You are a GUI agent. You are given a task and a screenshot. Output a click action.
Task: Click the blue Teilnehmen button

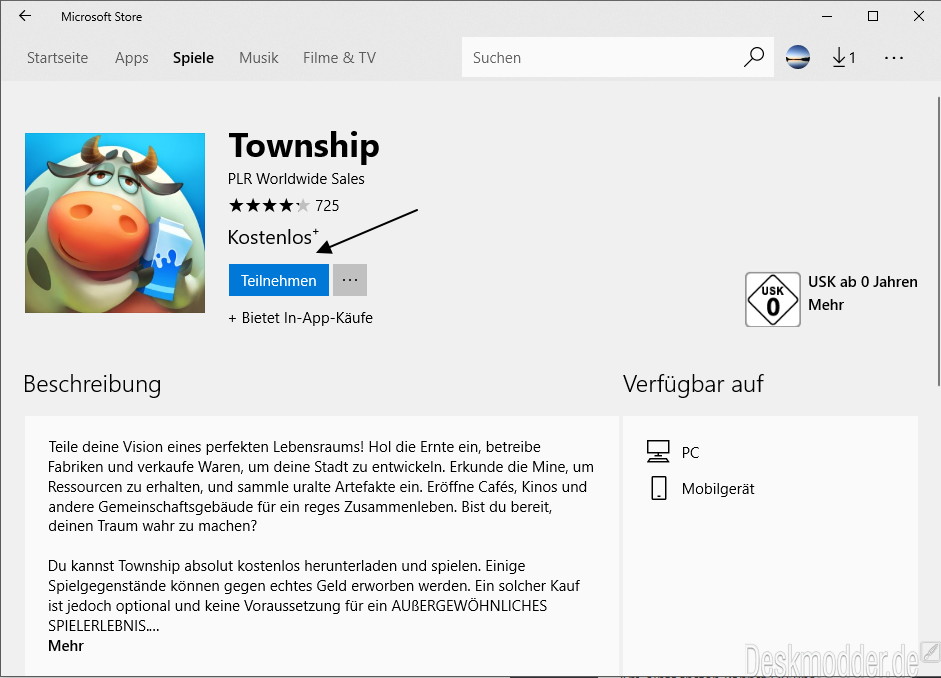click(278, 280)
